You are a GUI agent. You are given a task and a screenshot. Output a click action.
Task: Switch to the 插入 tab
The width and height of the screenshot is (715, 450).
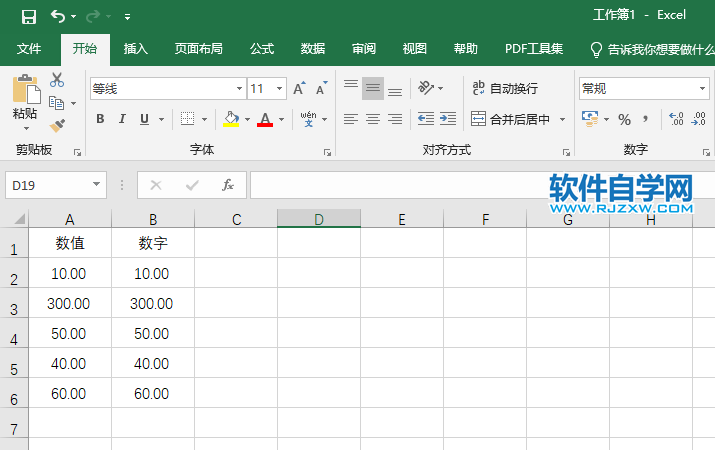(135, 49)
